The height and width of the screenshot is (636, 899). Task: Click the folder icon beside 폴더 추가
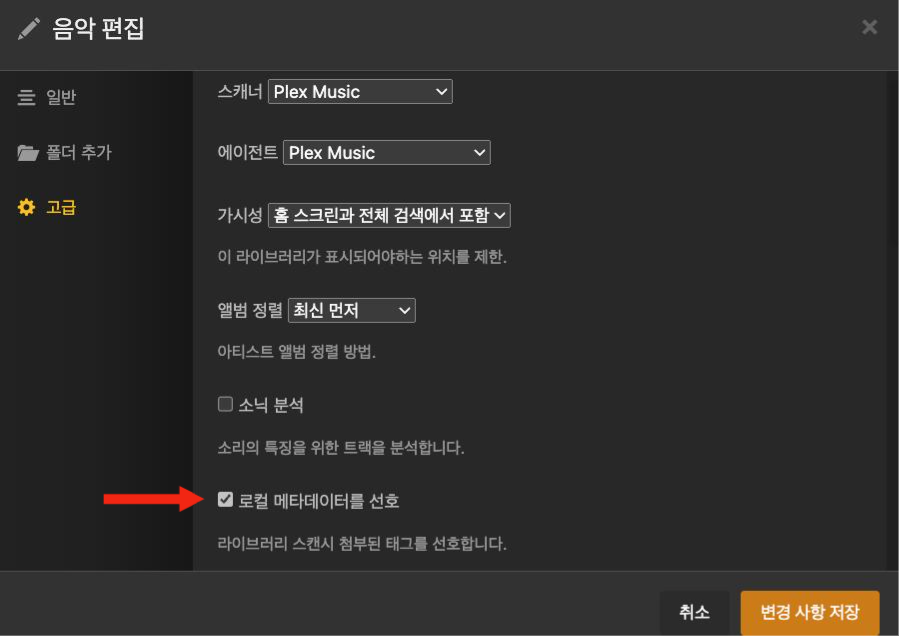(x=27, y=153)
